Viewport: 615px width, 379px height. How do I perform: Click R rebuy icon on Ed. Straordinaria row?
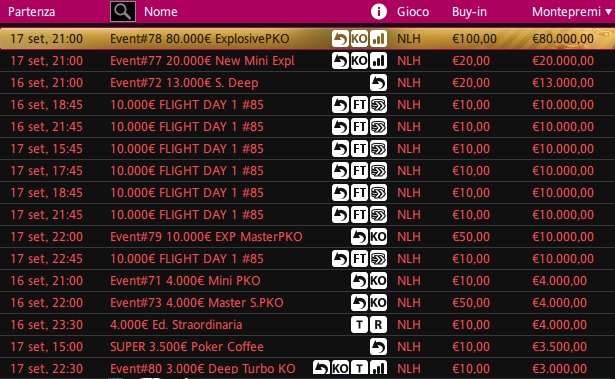378,325
